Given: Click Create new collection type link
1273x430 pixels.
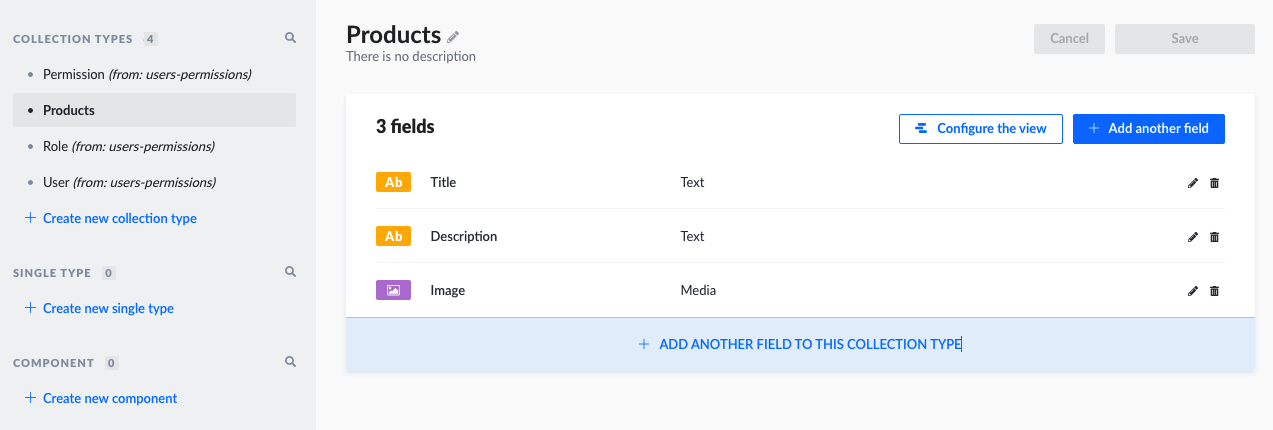Looking at the screenshot, I should (119, 218).
